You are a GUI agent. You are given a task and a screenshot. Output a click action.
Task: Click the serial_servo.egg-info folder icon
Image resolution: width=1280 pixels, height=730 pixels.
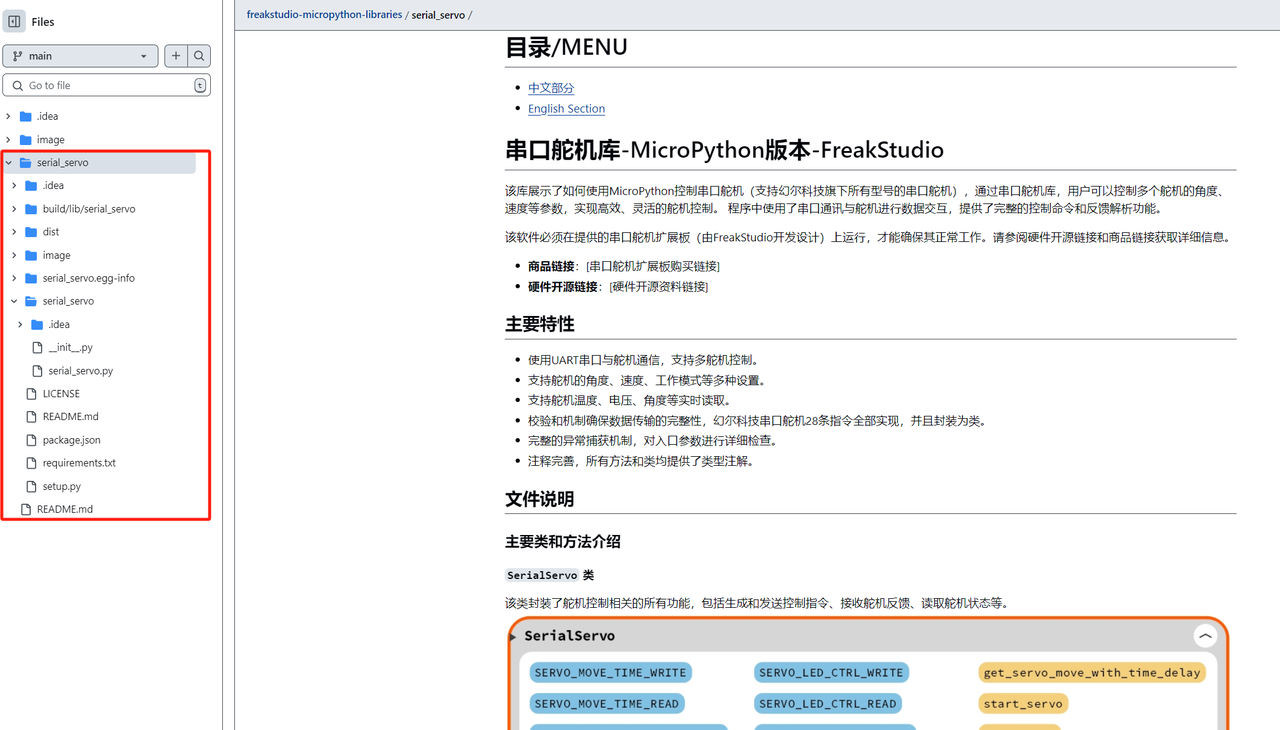[x=32, y=278]
